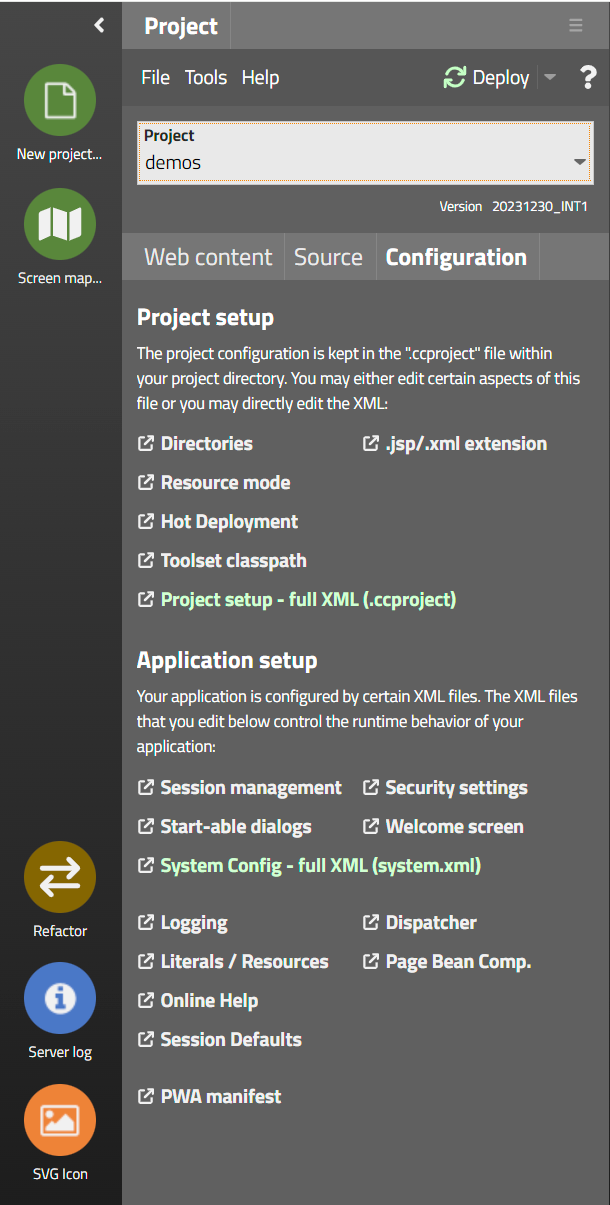The image size is (610, 1205).
Task: Open the File menu
Action: pyautogui.click(x=155, y=78)
